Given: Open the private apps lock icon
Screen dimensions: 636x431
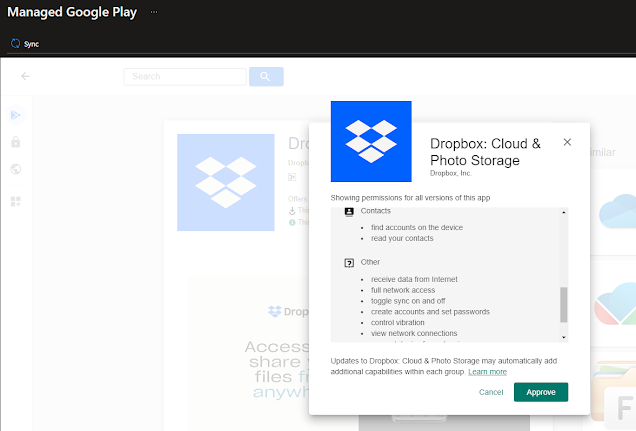Looking at the screenshot, I should point(16,142).
